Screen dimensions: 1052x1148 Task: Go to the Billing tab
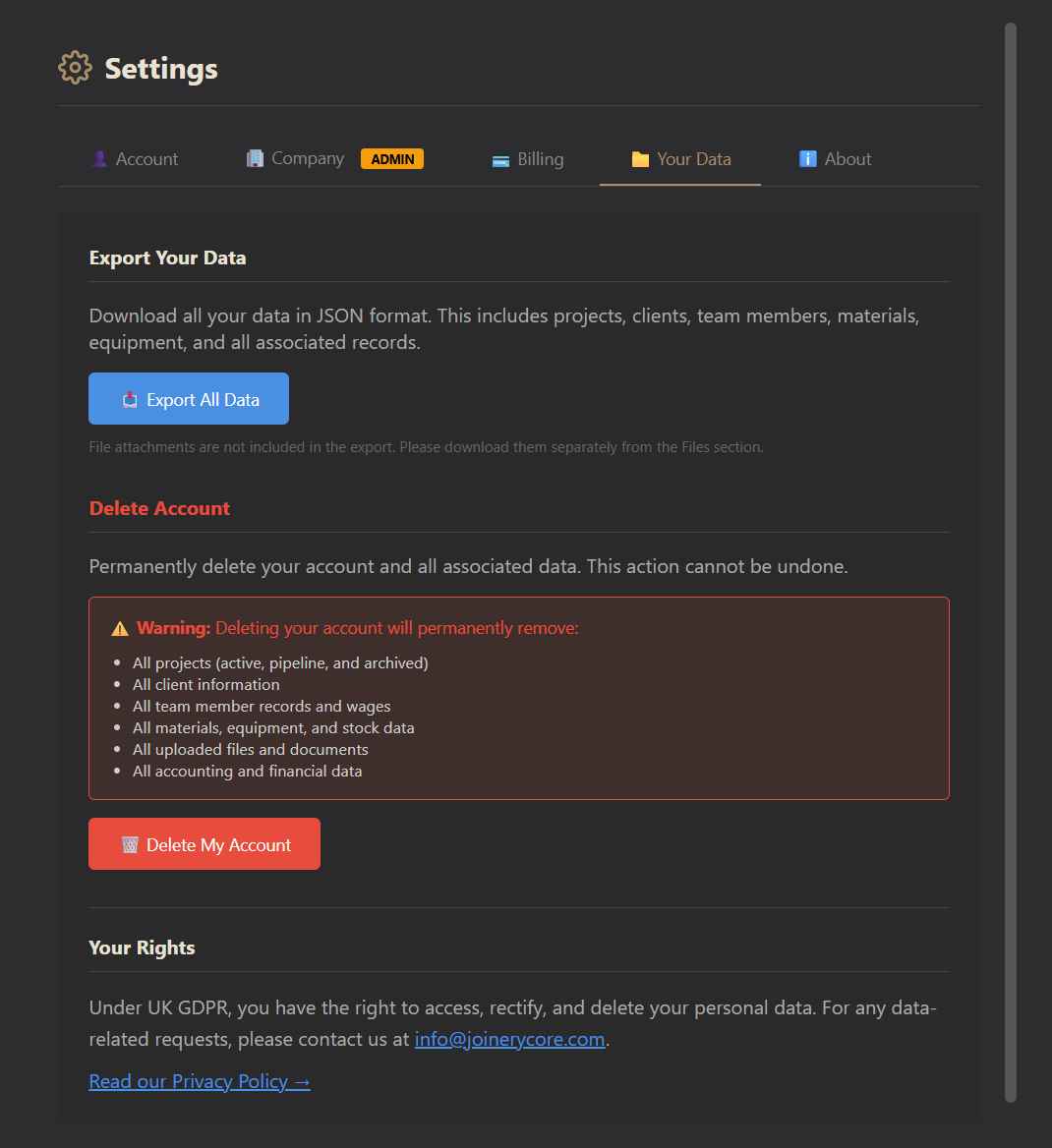[x=540, y=159]
